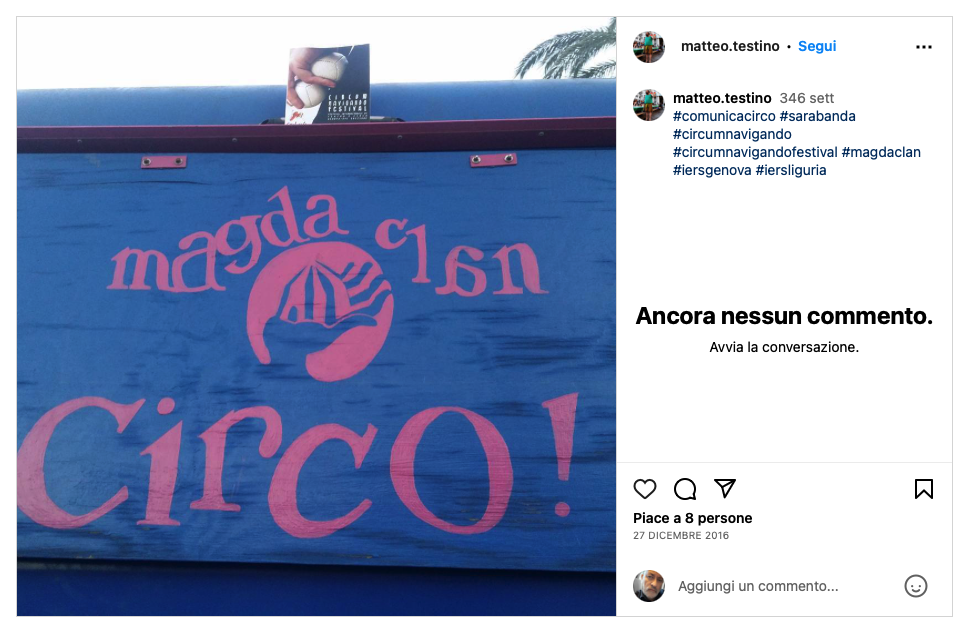Open the #magdaclan hashtag
972x627 pixels.
point(881,152)
